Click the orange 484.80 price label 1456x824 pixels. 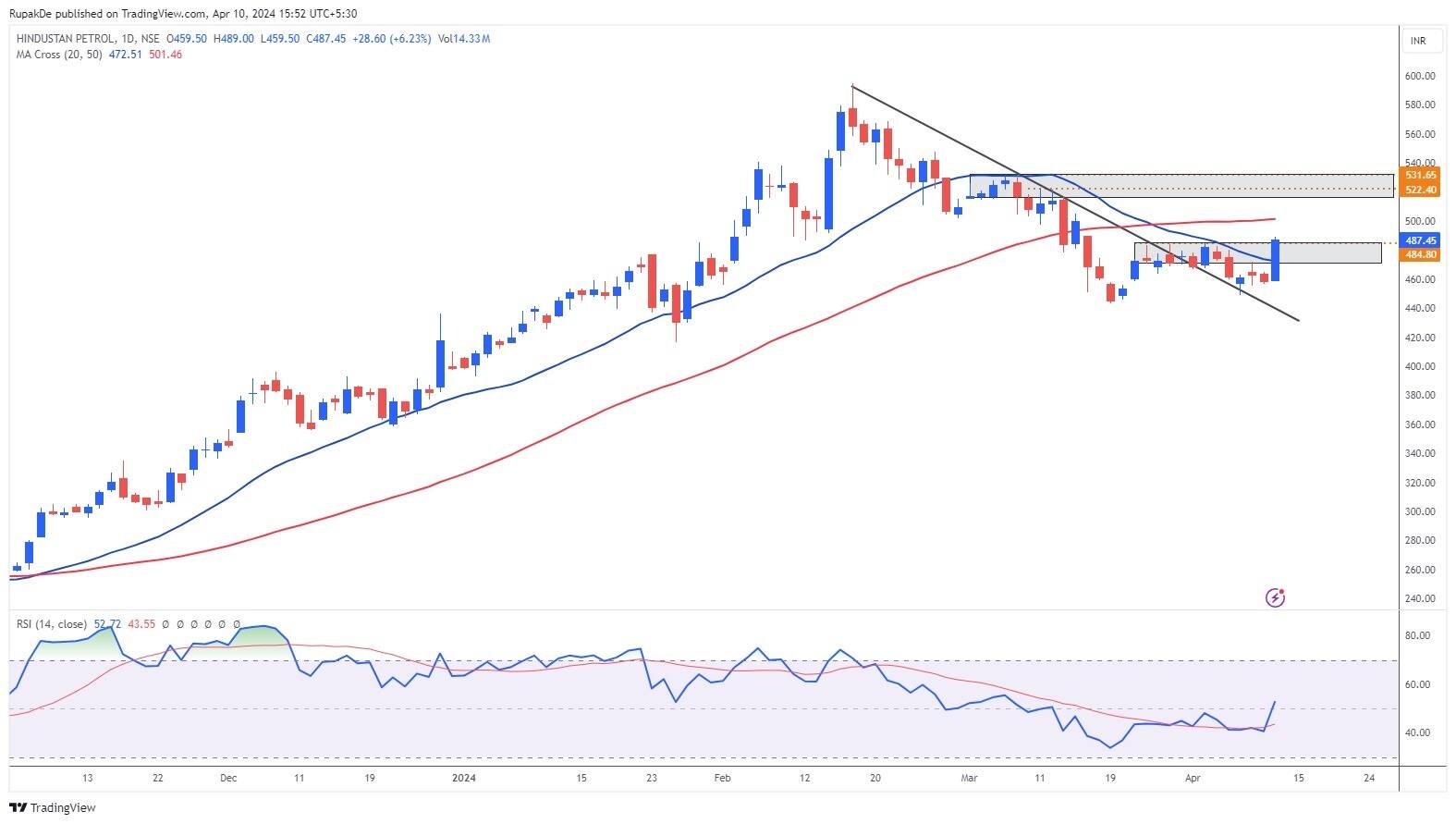(x=1420, y=254)
